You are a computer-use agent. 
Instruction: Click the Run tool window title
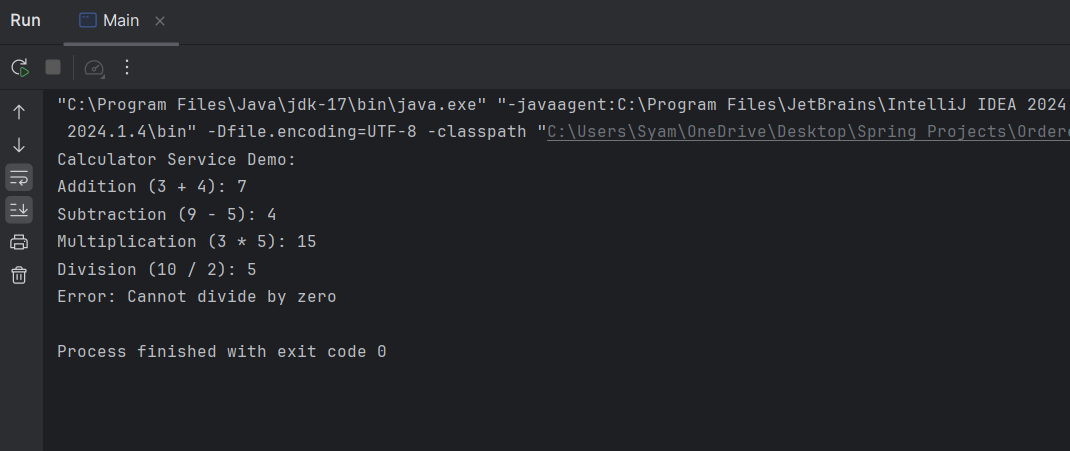(x=25, y=21)
